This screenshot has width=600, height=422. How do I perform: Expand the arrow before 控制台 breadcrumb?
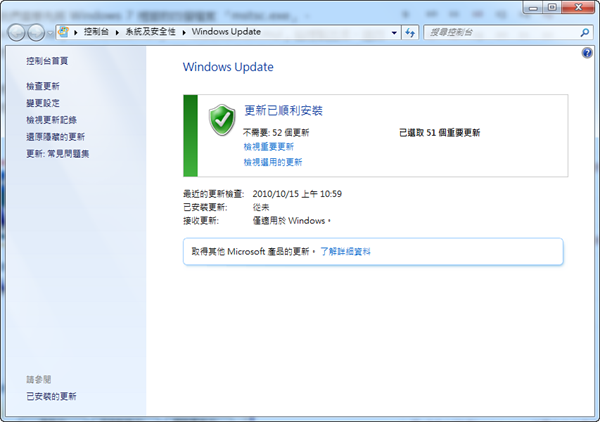tap(76, 33)
